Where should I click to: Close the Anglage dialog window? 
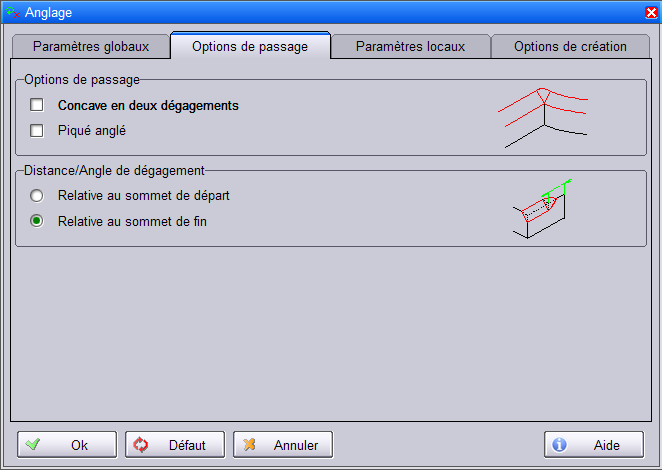pos(651,13)
